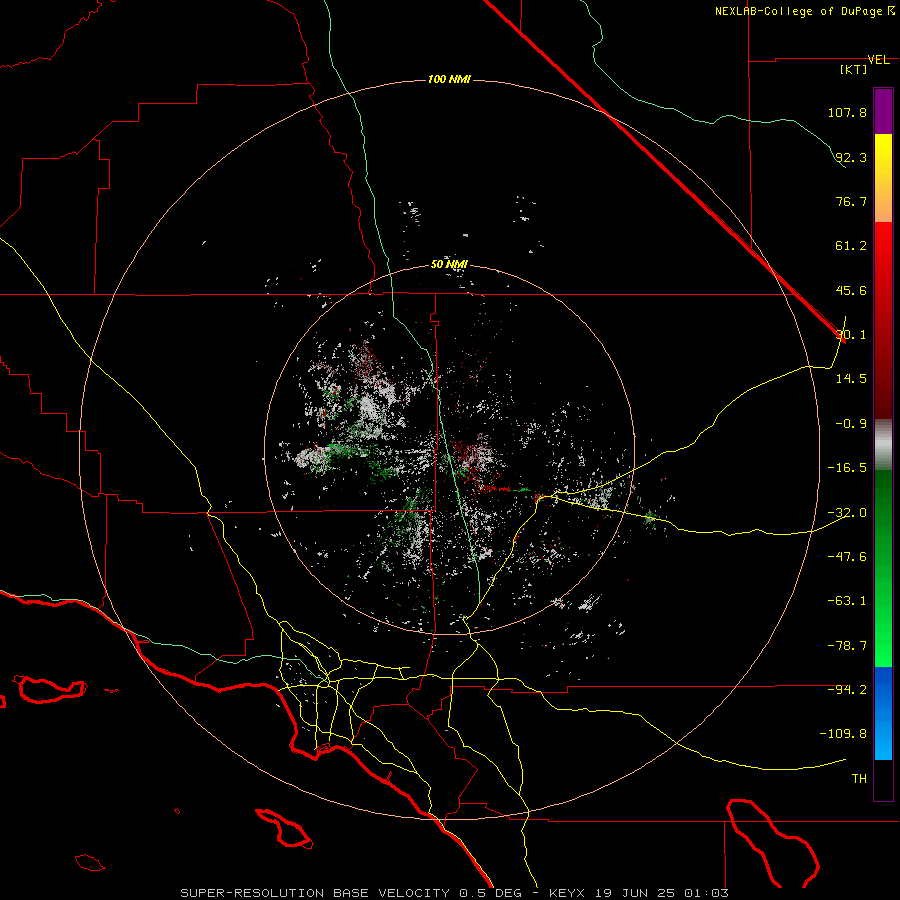The image size is (900, 900).
Task: Click the -47.6 legend value
Action: point(847,557)
